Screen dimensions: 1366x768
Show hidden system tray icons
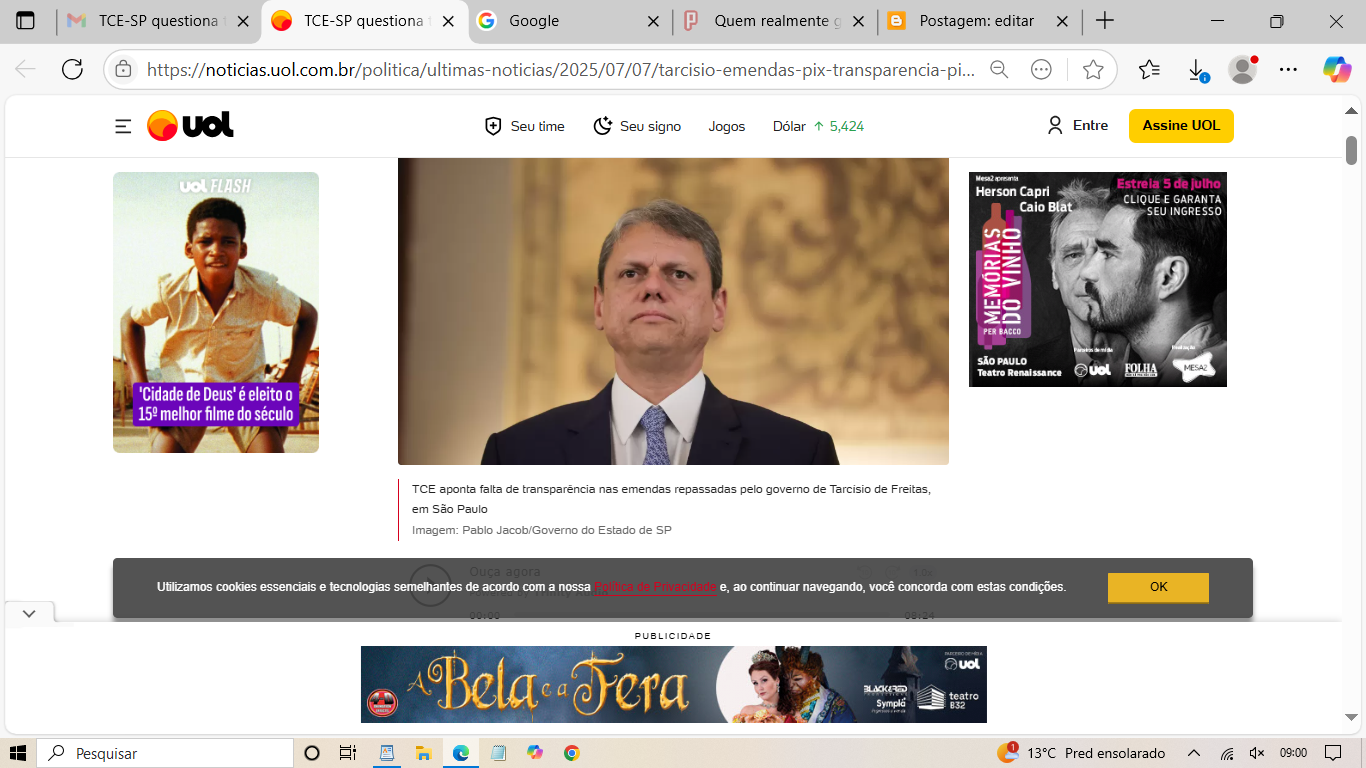click(1194, 753)
